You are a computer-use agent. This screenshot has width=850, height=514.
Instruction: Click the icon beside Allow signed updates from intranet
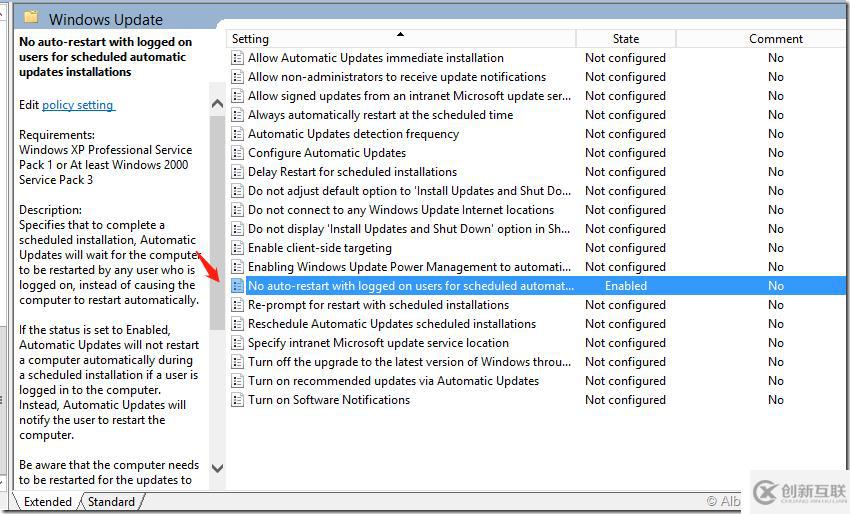(237, 96)
